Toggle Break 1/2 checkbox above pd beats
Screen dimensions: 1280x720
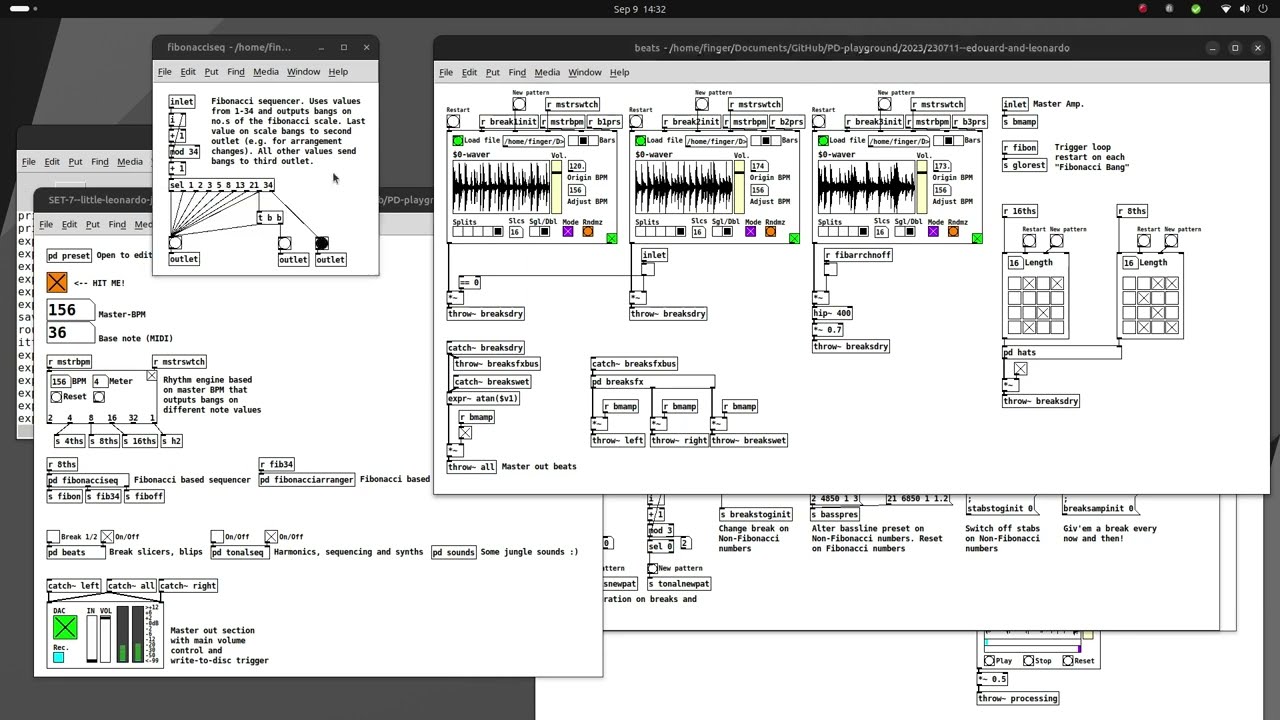[53, 537]
